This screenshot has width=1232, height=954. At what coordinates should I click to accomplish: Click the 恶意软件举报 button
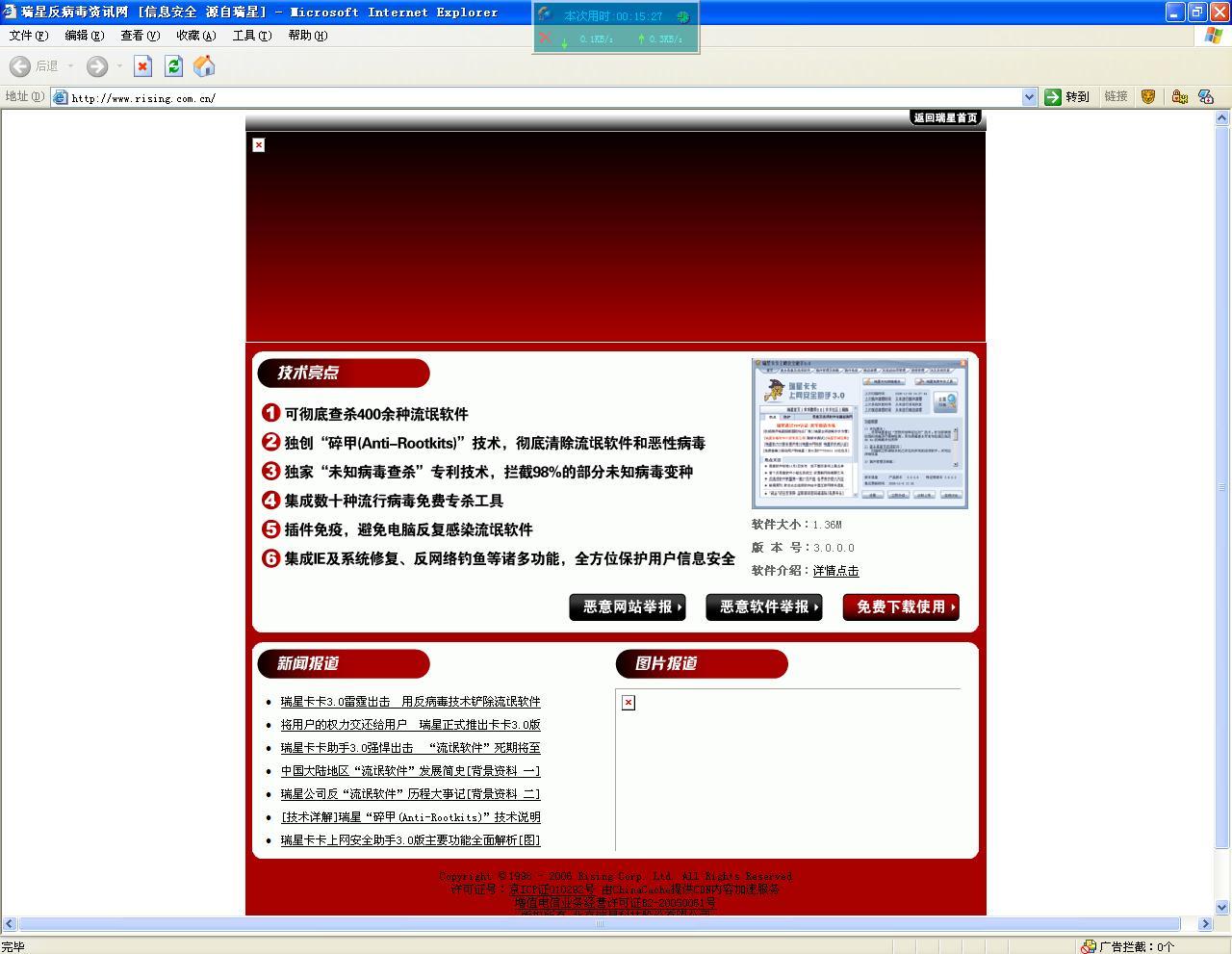(764, 607)
